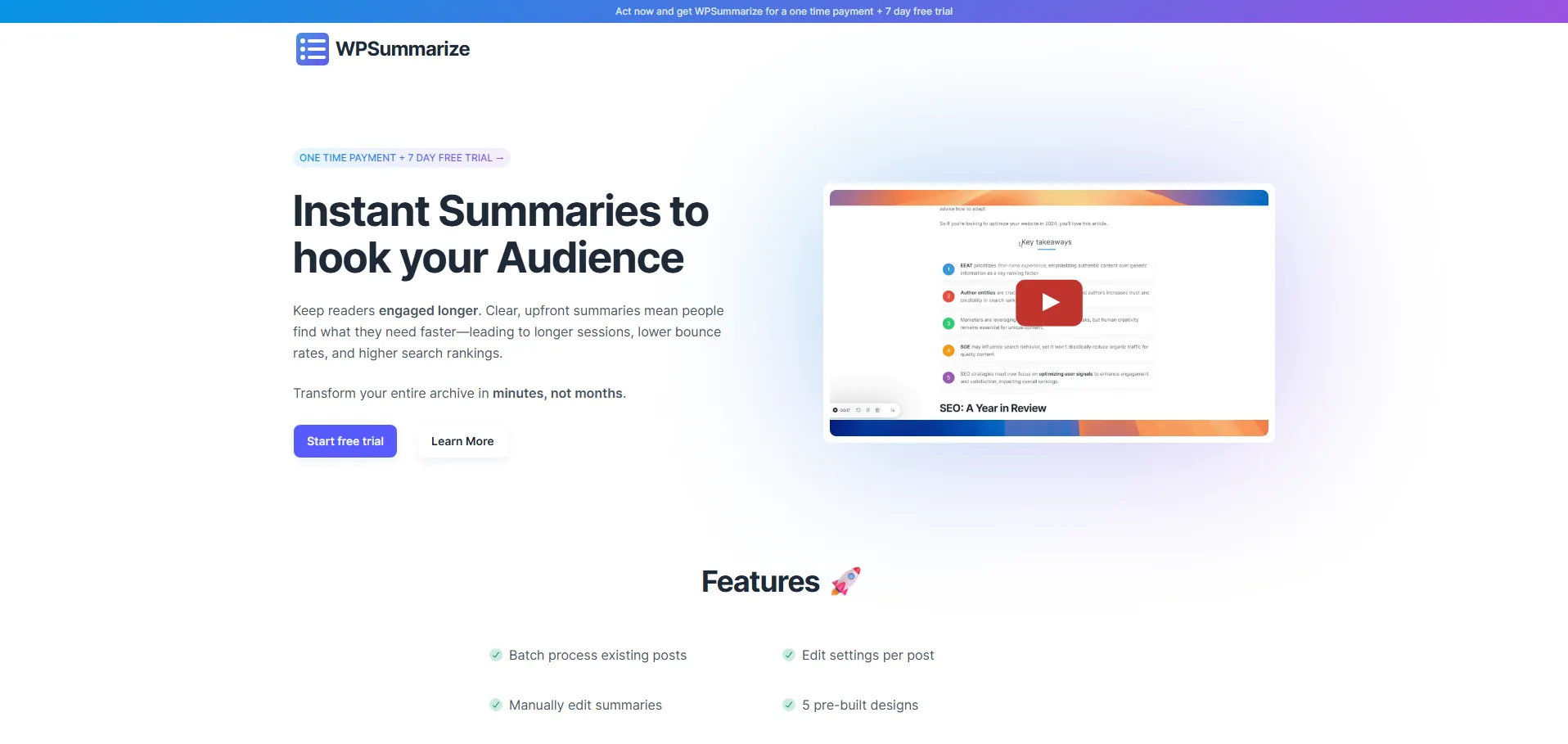Click checkmark beside Manually edit summaries
This screenshot has height=744, width=1568.
tap(496, 705)
